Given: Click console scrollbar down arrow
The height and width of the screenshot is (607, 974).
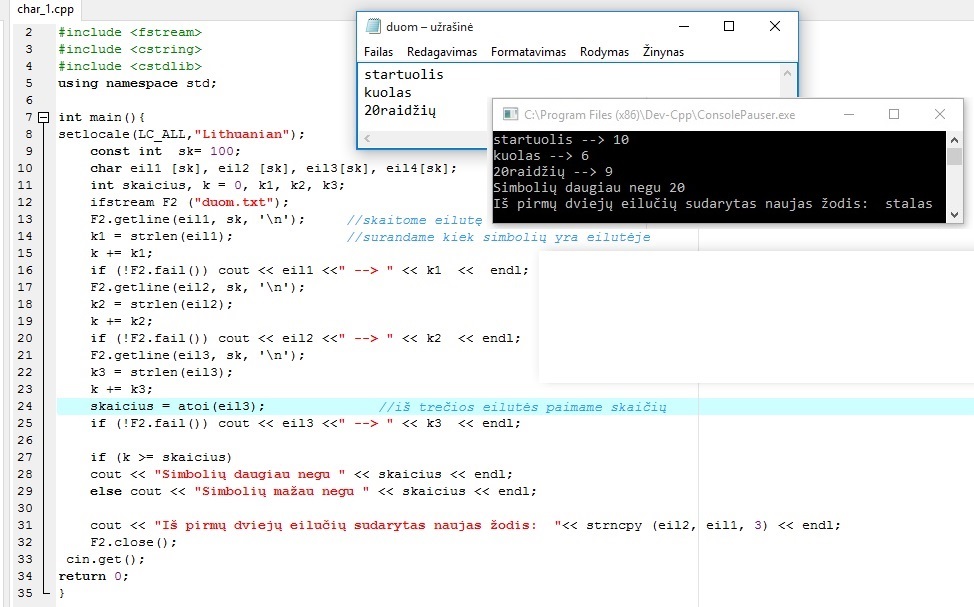Looking at the screenshot, I should pos(955,215).
